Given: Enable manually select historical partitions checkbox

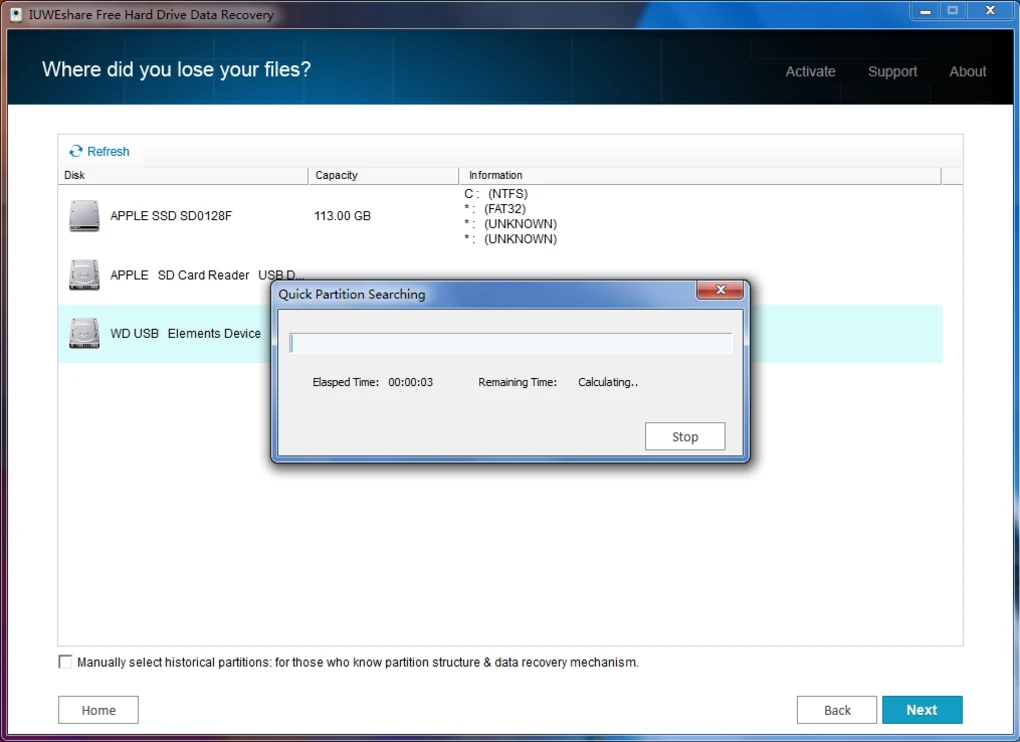Looking at the screenshot, I should (x=66, y=662).
